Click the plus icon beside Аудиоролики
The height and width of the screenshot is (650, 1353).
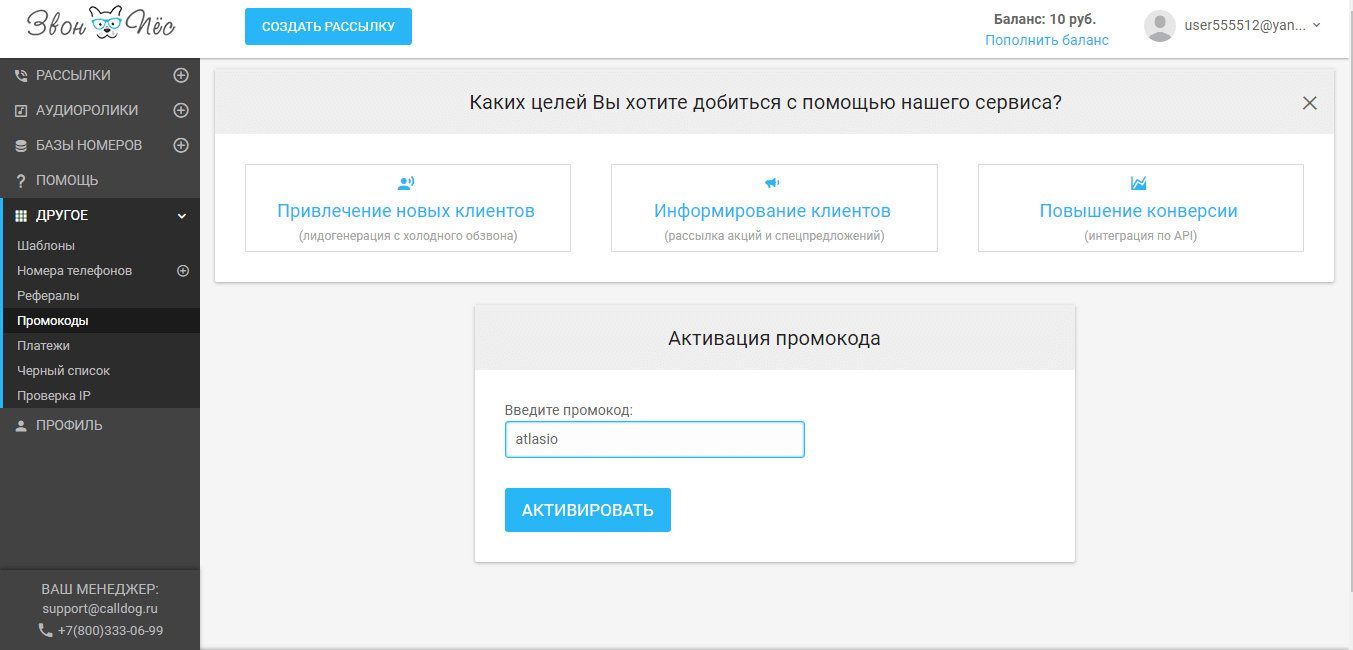(x=181, y=110)
